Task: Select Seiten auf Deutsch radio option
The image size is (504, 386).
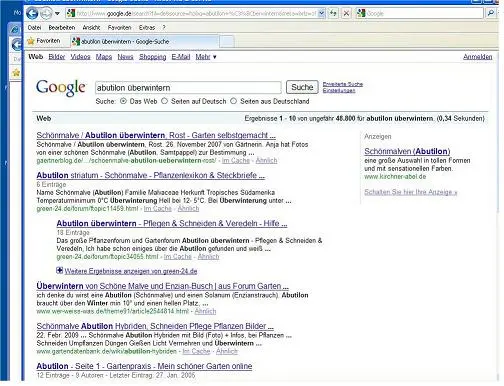Action: click(x=164, y=101)
